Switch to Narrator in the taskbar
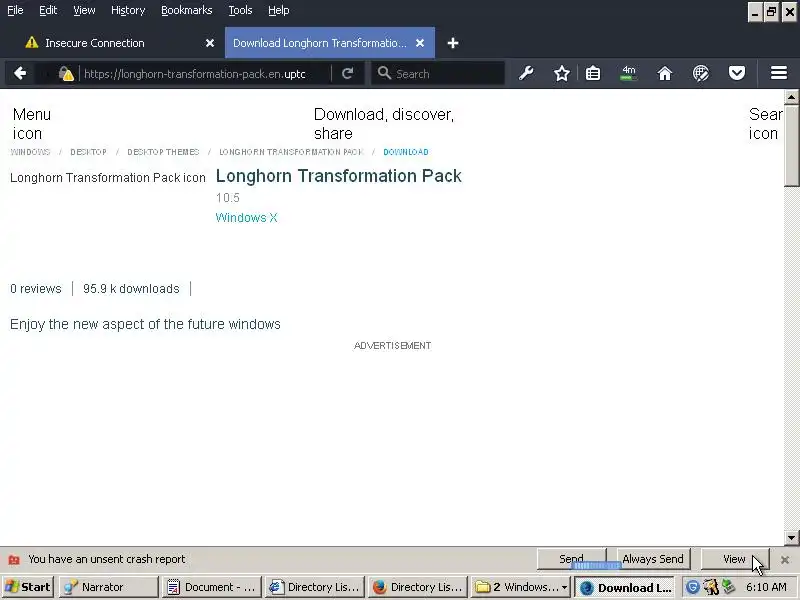The image size is (800, 600). point(108,587)
